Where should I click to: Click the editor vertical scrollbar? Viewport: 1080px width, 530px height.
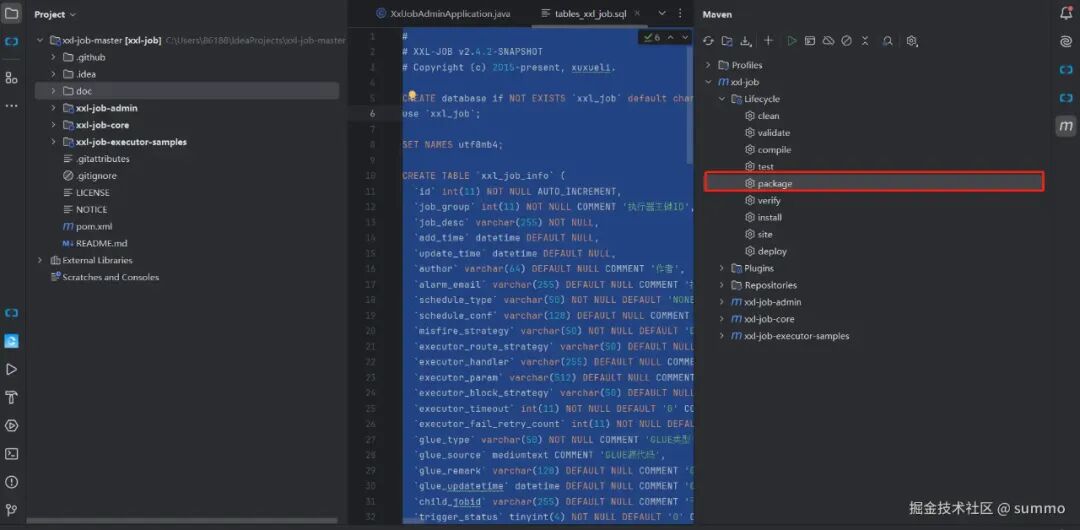[x=690, y=103]
